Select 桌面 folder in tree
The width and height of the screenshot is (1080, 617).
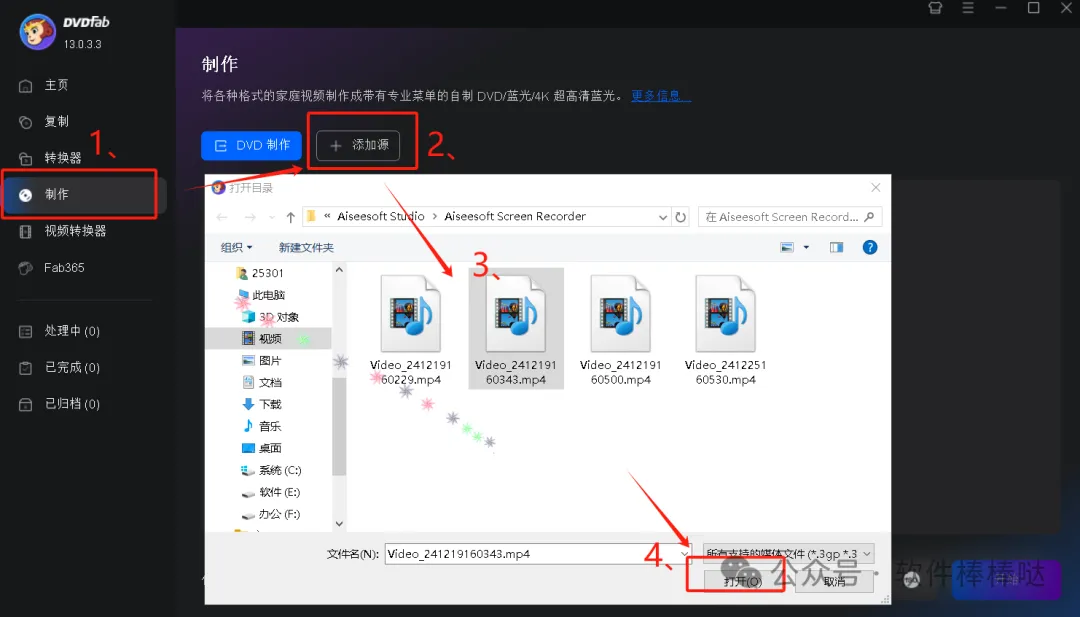tap(262, 448)
